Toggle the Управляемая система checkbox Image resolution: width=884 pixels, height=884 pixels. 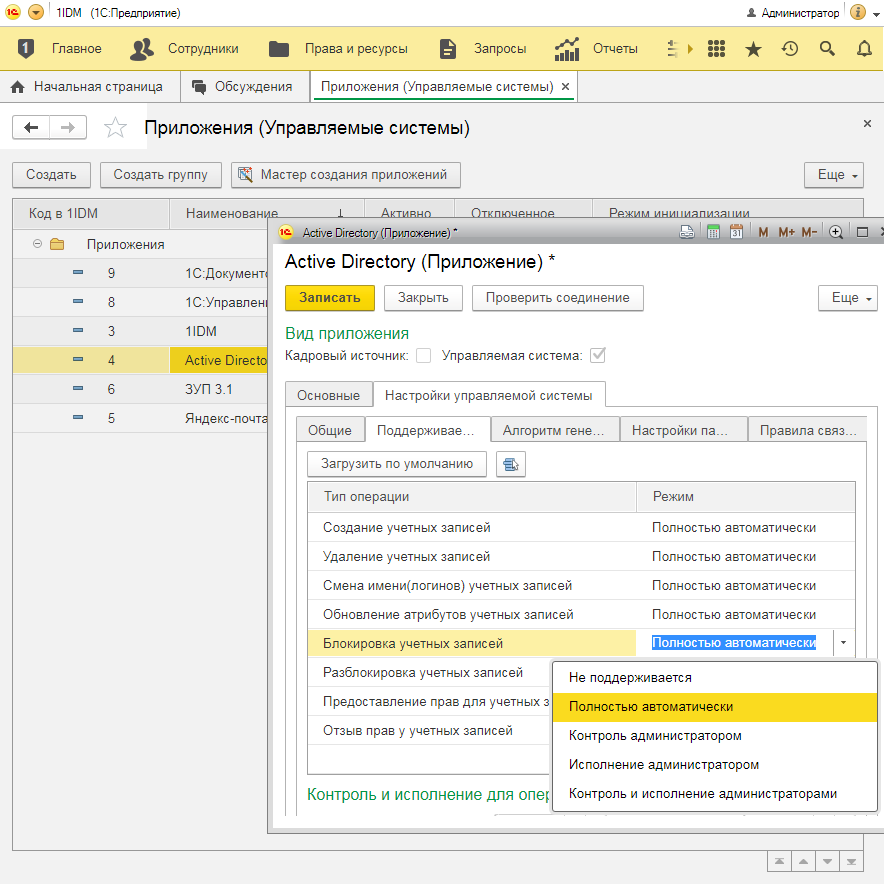click(598, 355)
